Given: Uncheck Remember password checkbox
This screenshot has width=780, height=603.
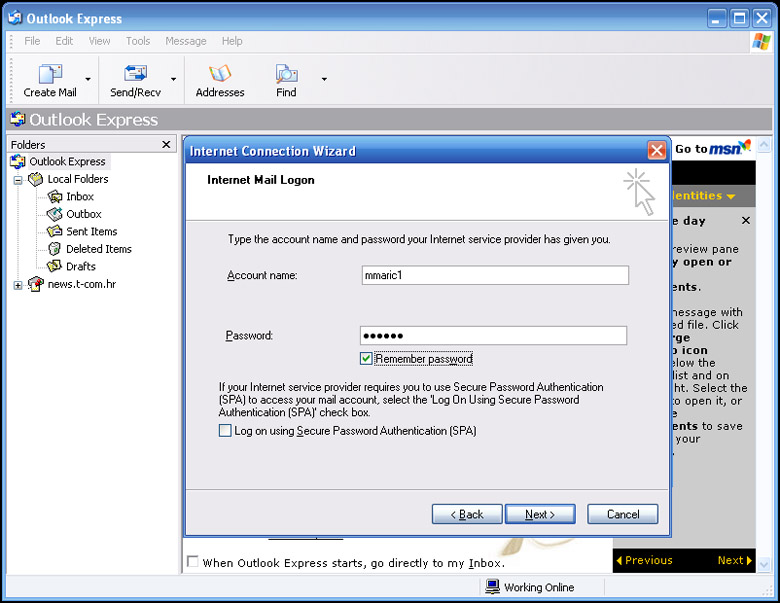Looking at the screenshot, I should click(x=366, y=358).
